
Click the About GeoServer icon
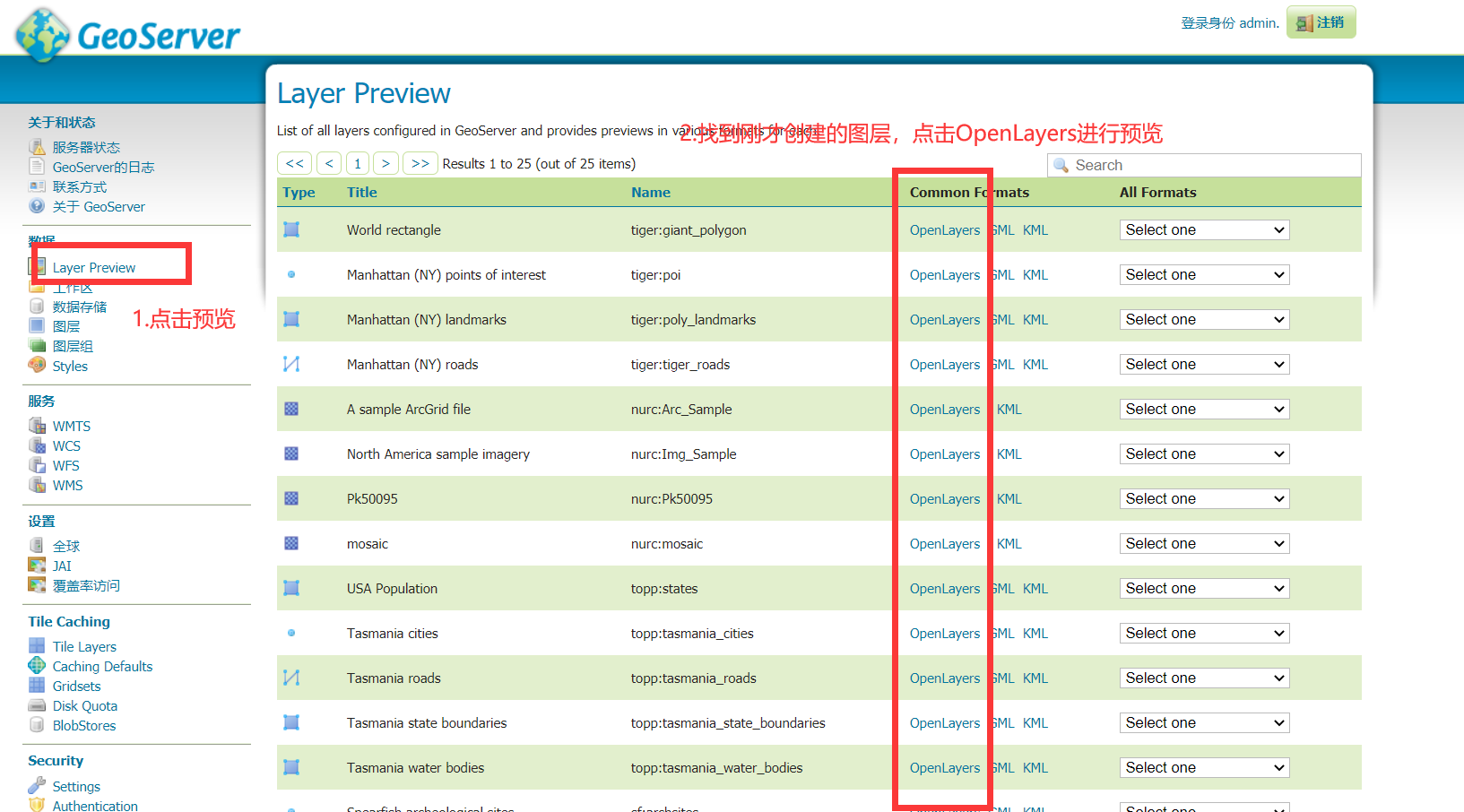(37, 206)
